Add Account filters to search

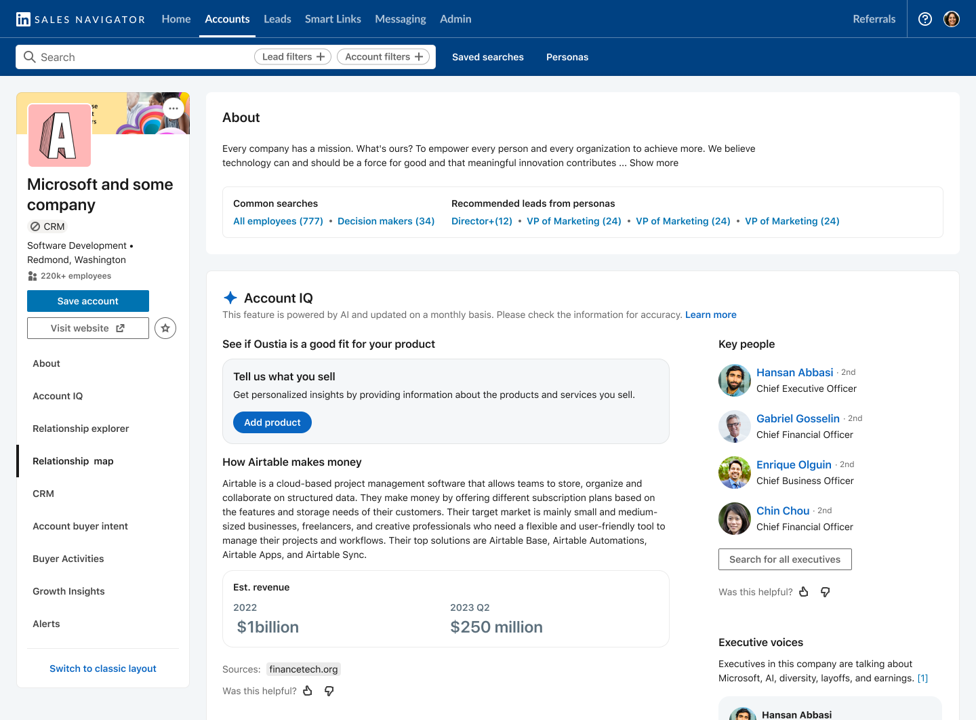[383, 57]
